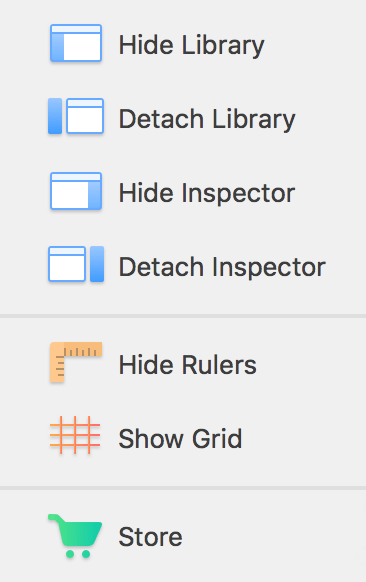The height and width of the screenshot is (582, 366).
Task: Click the Hide Rulers text label
Action: tap(187, 364)
